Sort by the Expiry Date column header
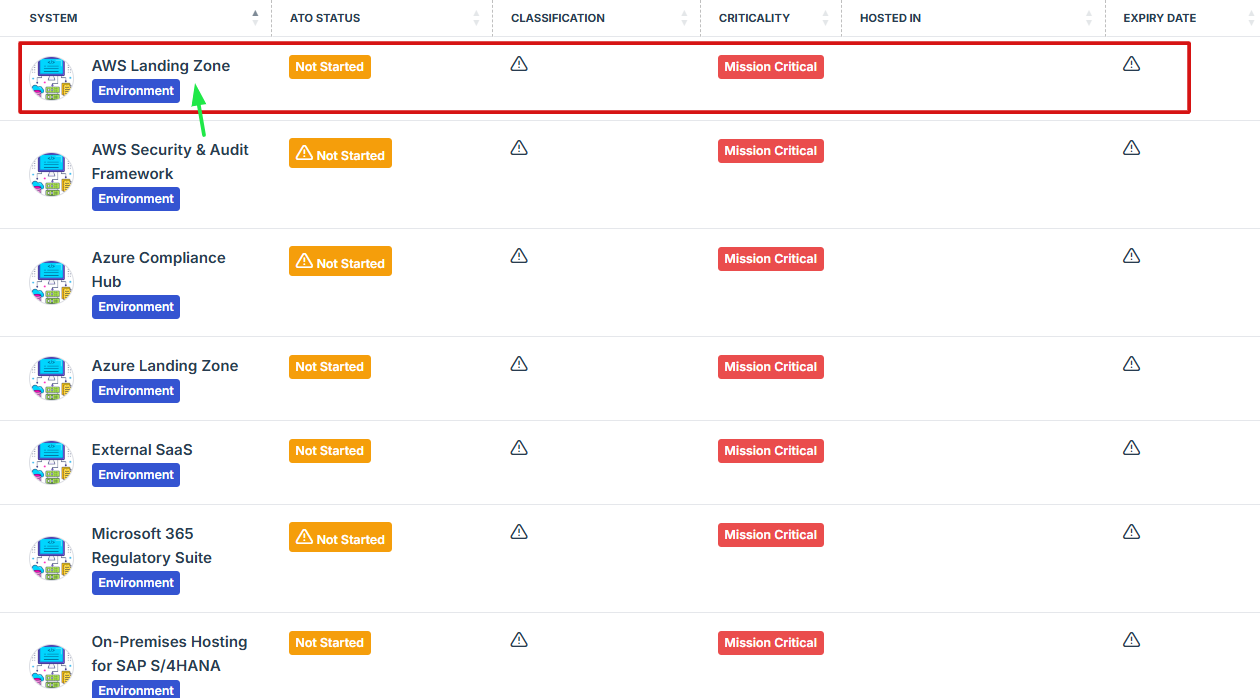This screenshot has height=698, width=1260. (x=1159, y=18)
